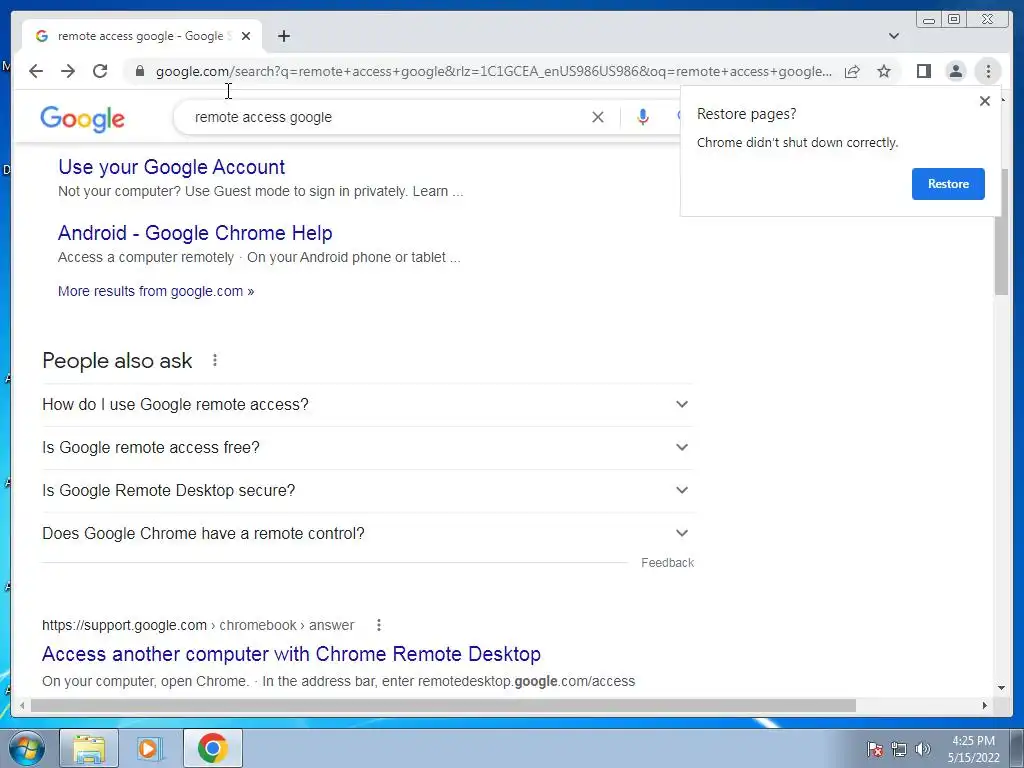Open the tab search dropdown arrow
This screenshot has width=1024, height=768.
(x=893, y=36)
